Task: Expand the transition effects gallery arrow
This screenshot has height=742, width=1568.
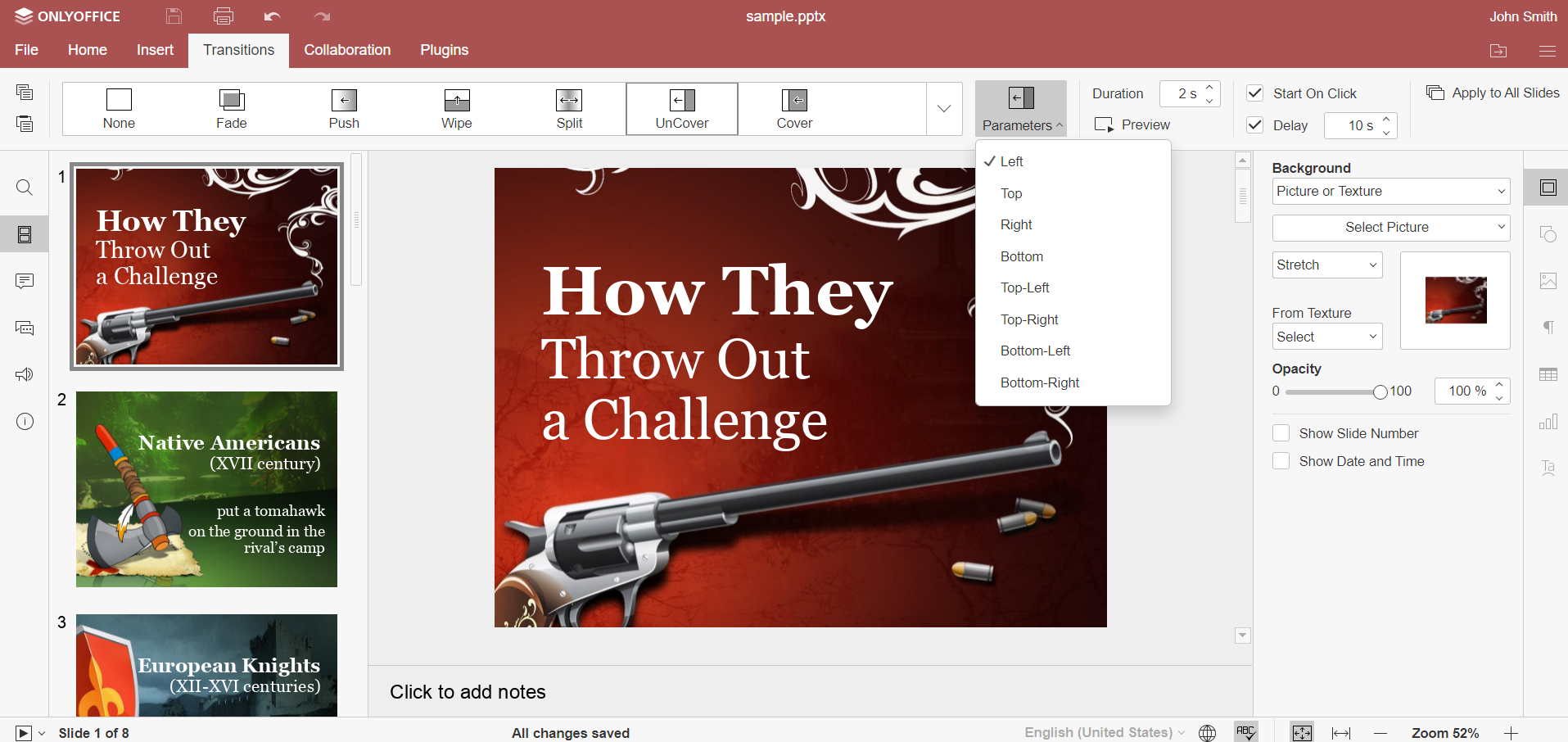Action: point(944,109)
